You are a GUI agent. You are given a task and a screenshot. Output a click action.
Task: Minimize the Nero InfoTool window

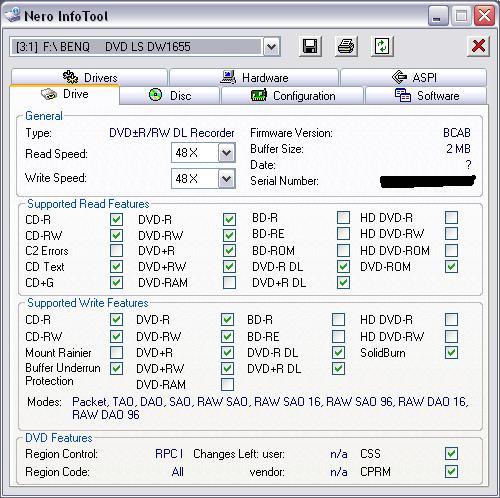click(x=438, y=15)
